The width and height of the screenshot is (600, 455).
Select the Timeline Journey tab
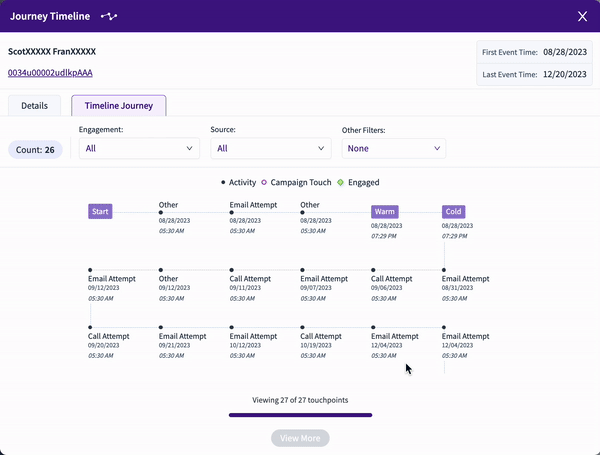pos(119,106)
